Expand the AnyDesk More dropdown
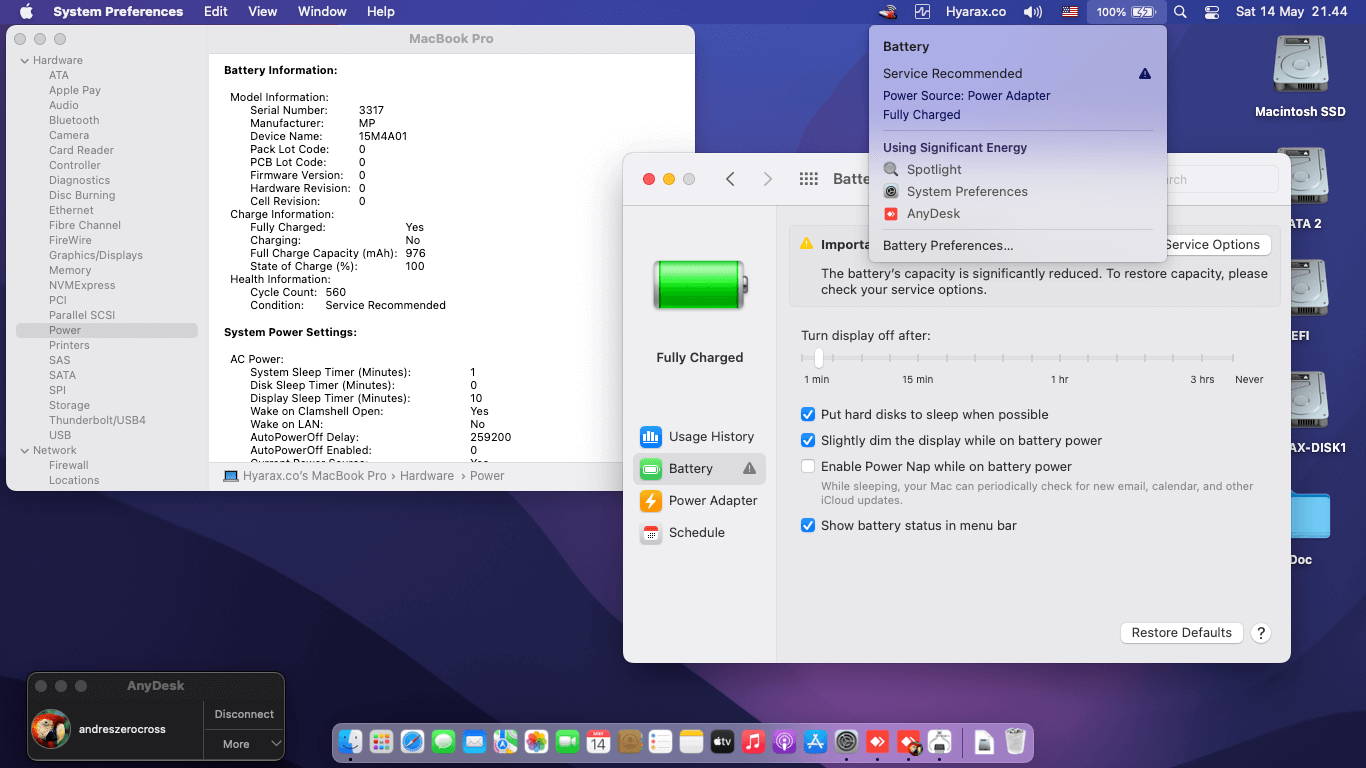The image size is (1366, 768). pos(245,744)
